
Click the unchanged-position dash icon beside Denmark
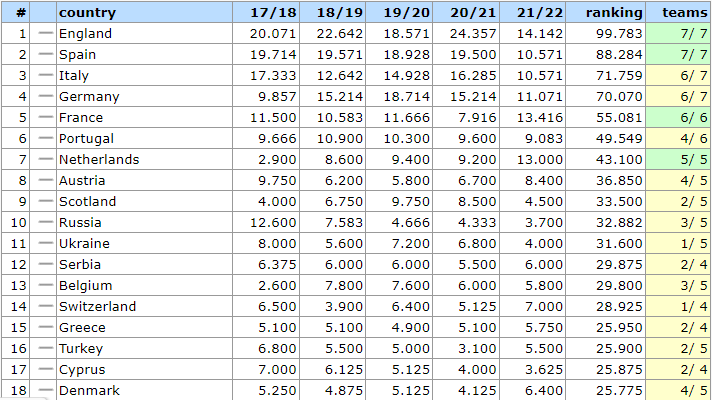click(45, 390)
